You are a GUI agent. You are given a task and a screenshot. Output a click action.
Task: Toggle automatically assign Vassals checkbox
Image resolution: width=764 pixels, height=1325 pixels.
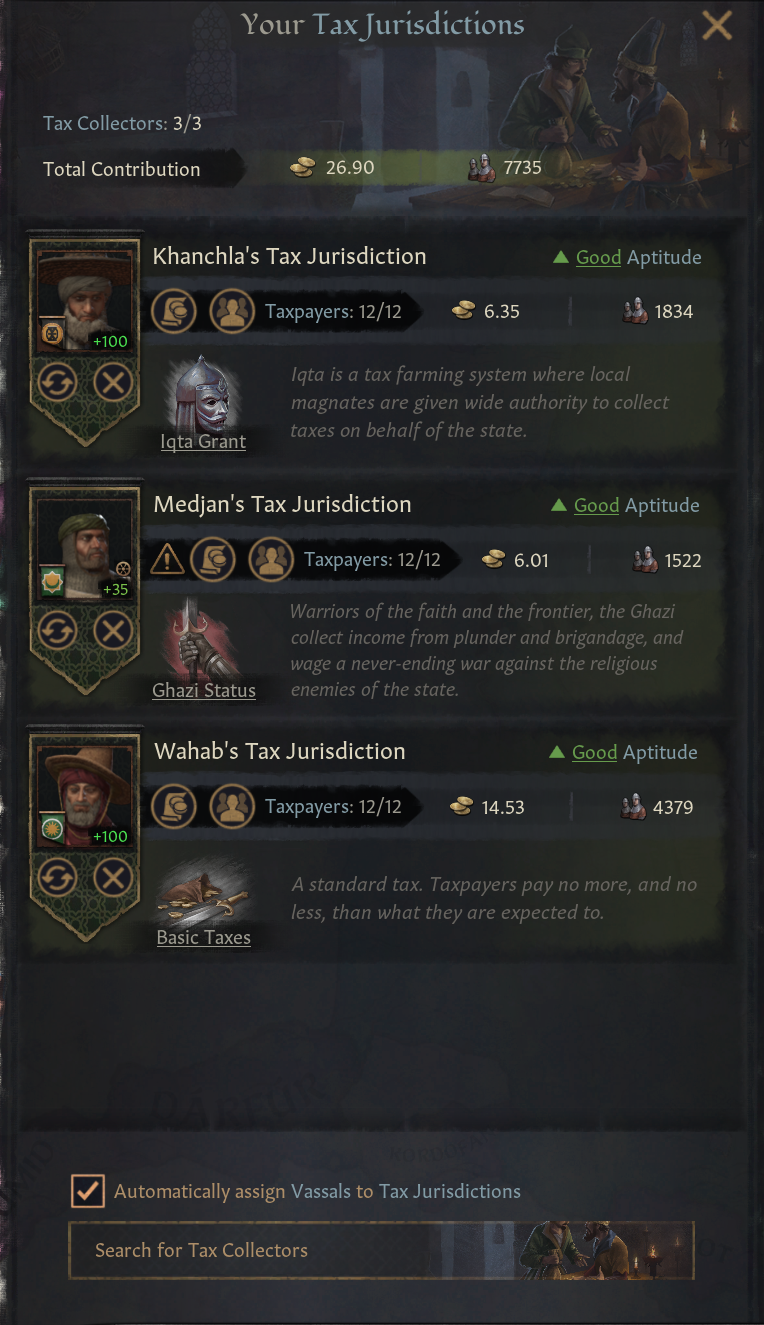88,1191
